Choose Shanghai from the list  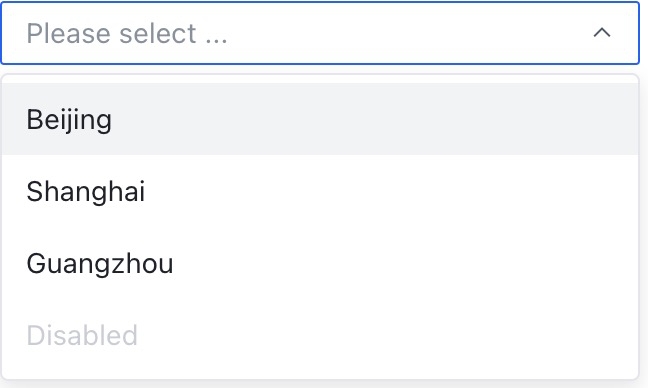pos(320,191)
